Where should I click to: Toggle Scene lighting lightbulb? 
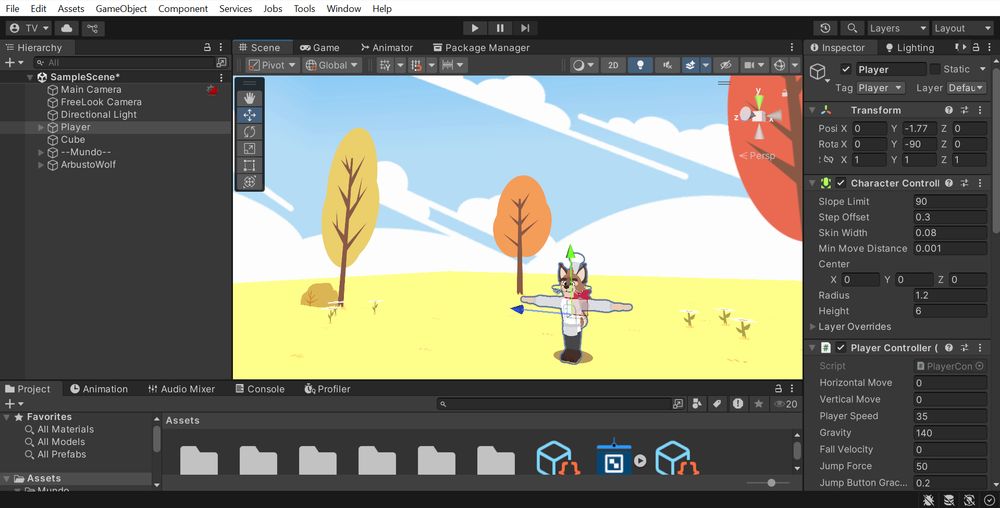click(640, 65)
